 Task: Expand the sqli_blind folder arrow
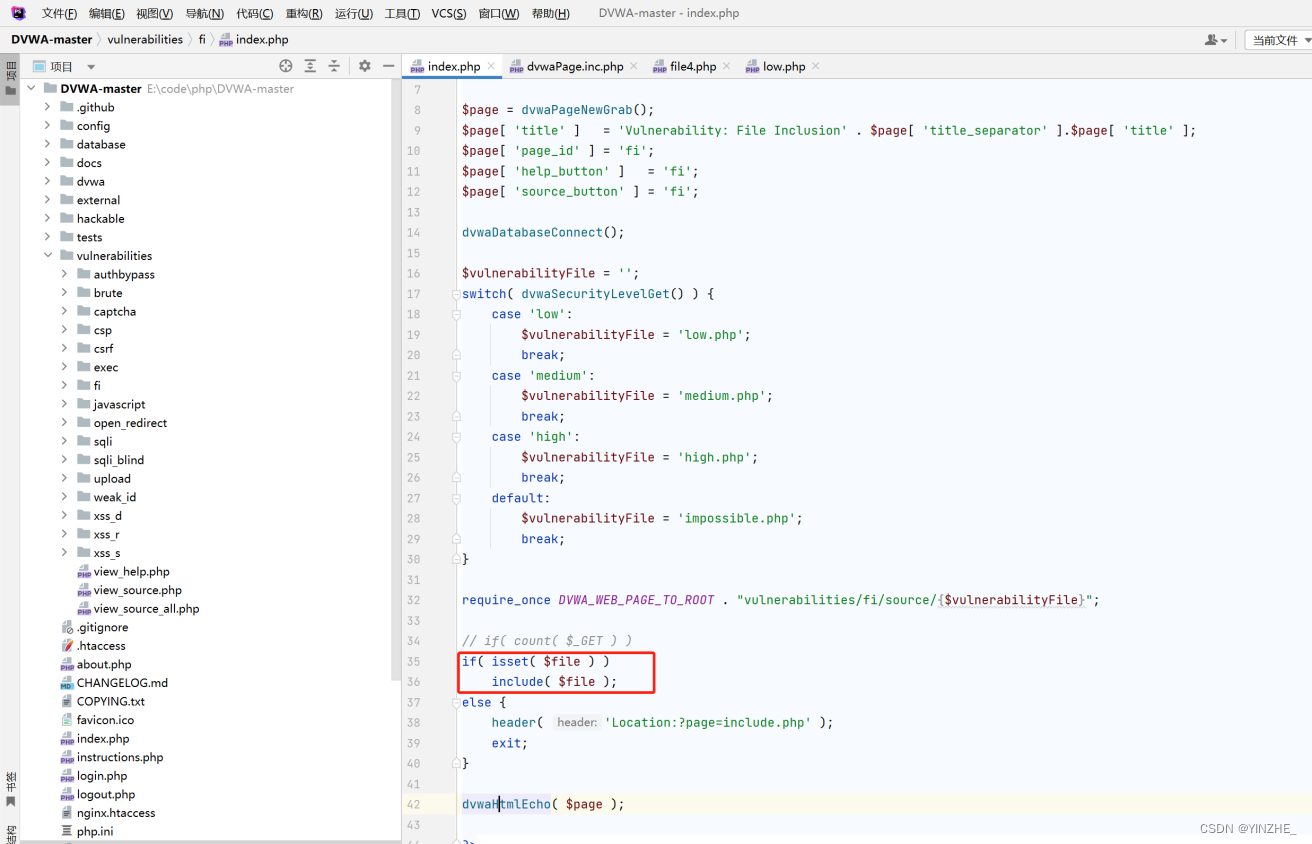point(64,460)
